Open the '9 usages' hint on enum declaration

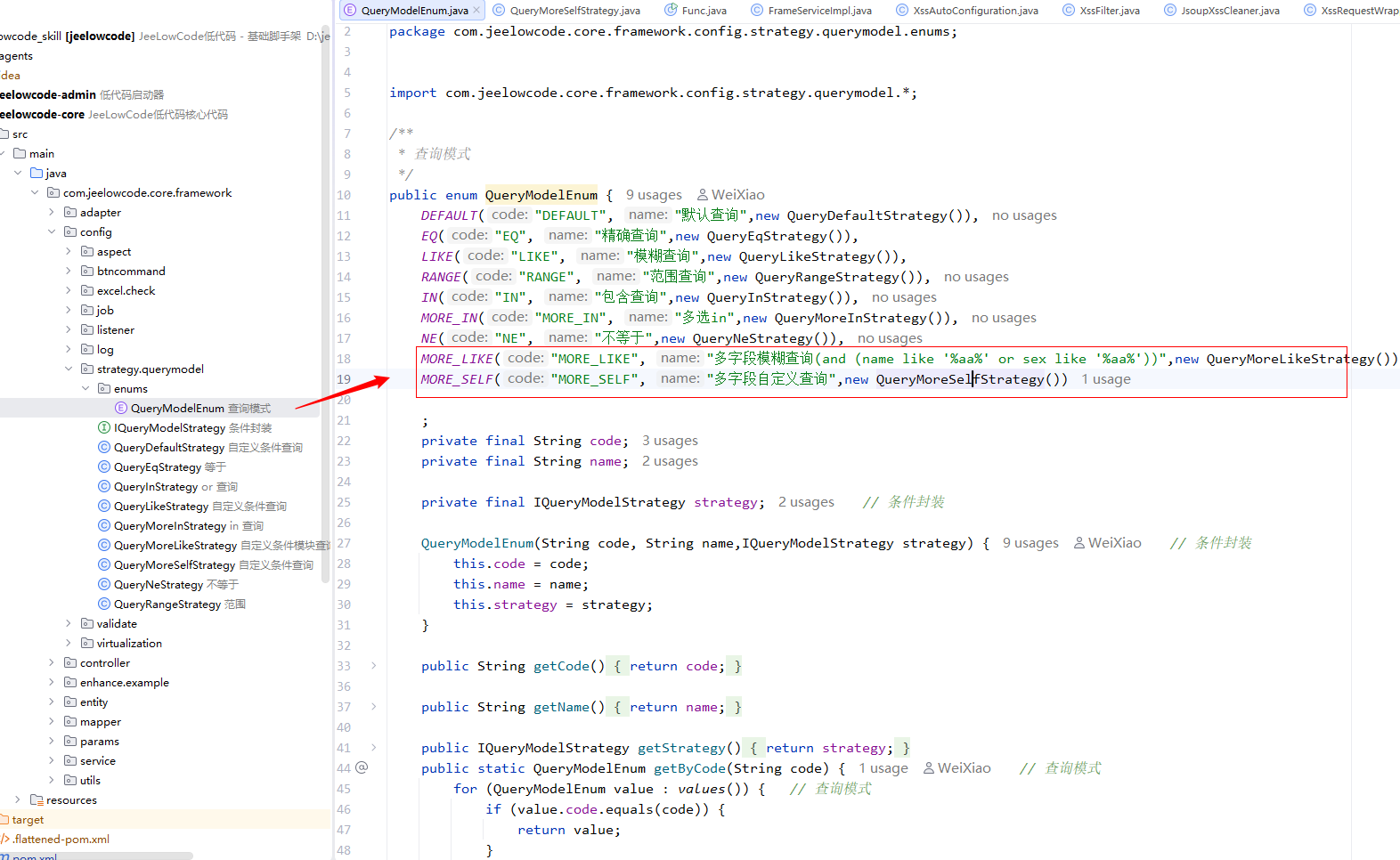654,195
